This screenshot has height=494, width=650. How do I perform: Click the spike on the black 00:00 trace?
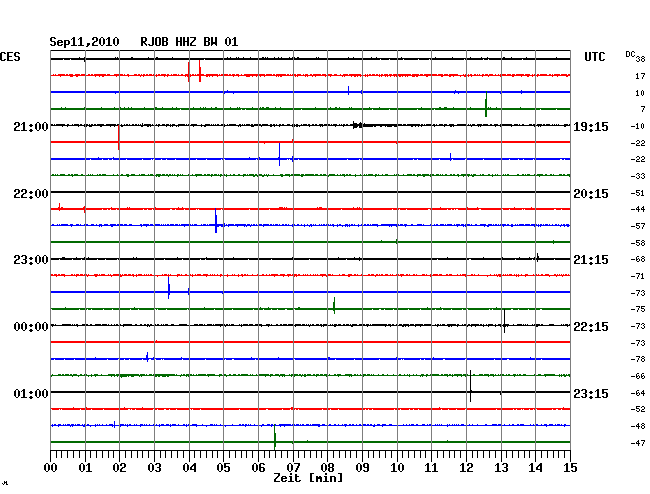(x=504, y=321)
